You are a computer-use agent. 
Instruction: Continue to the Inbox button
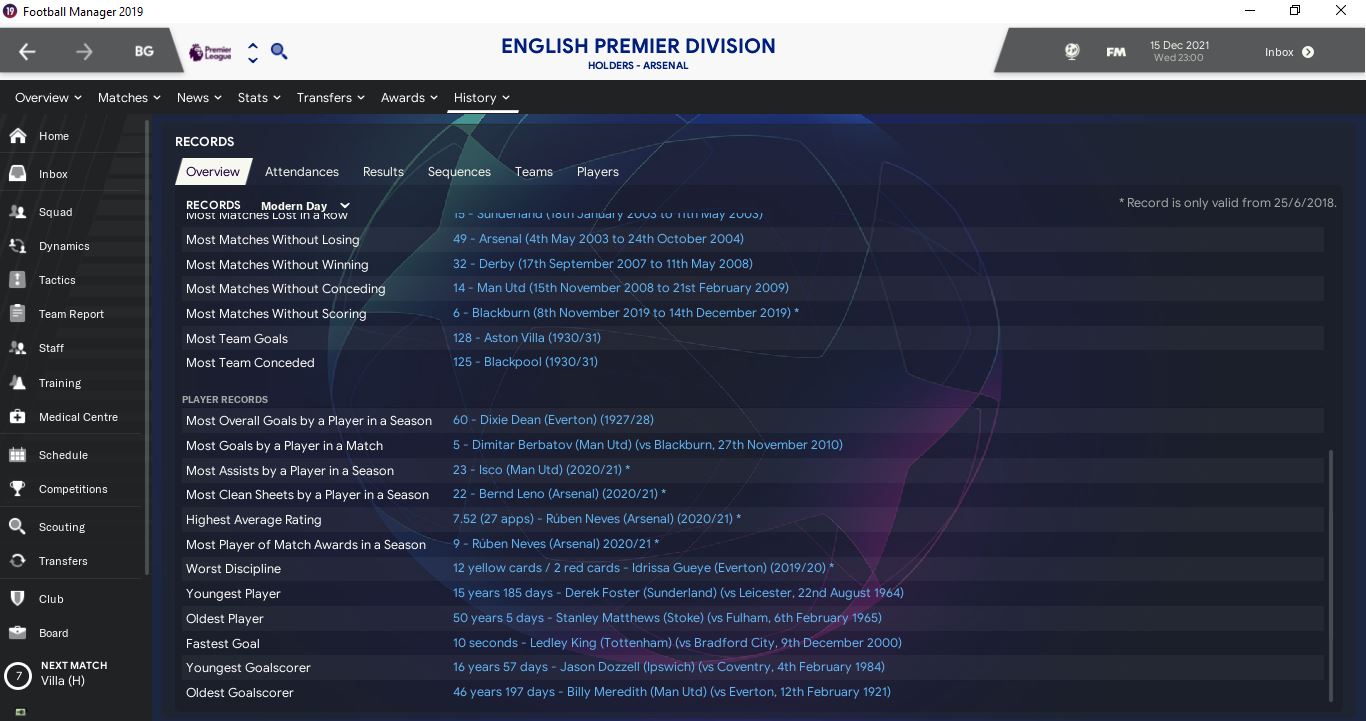(1289, 52)
